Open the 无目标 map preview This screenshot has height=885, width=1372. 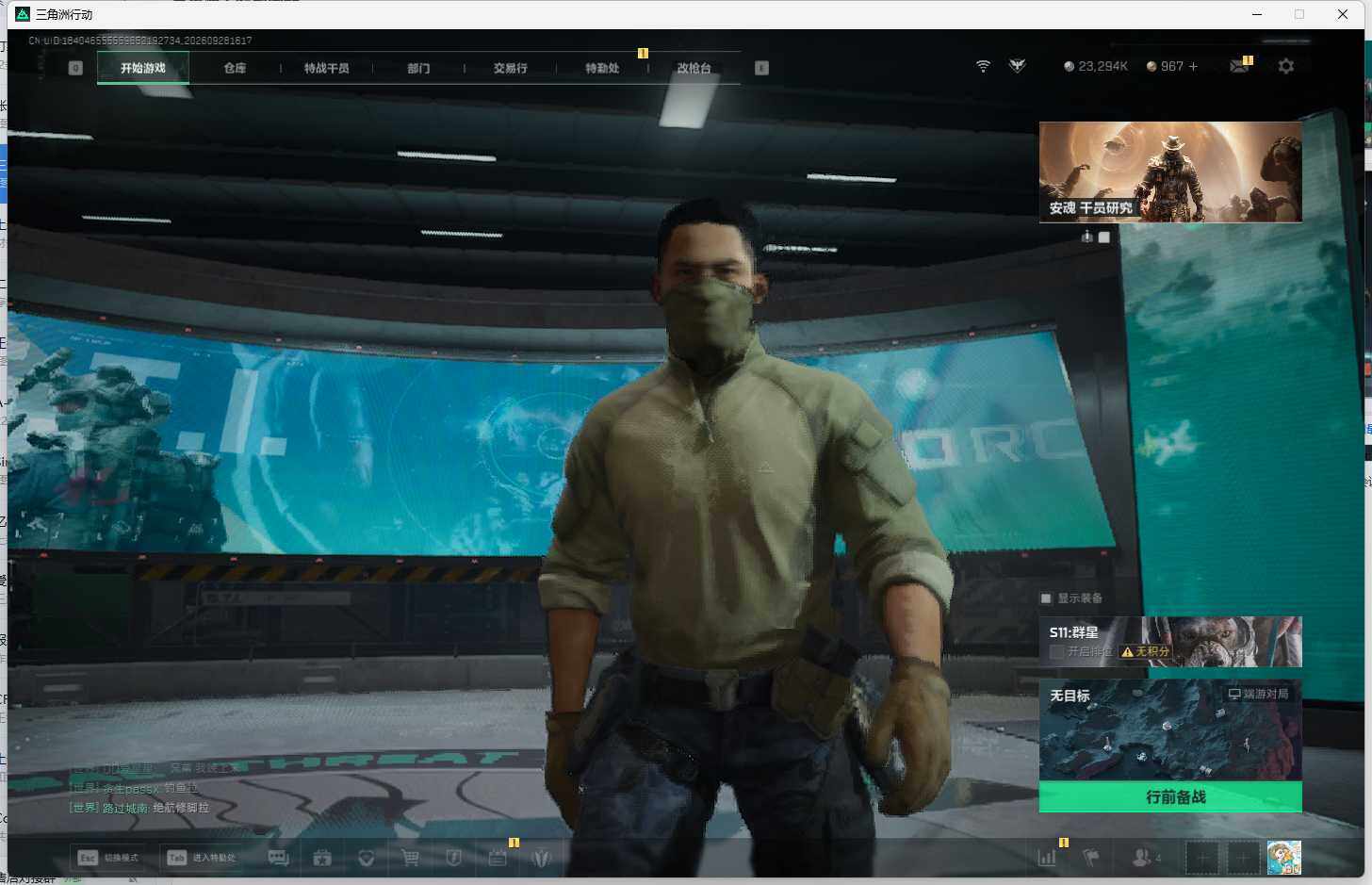(1170, 729)
